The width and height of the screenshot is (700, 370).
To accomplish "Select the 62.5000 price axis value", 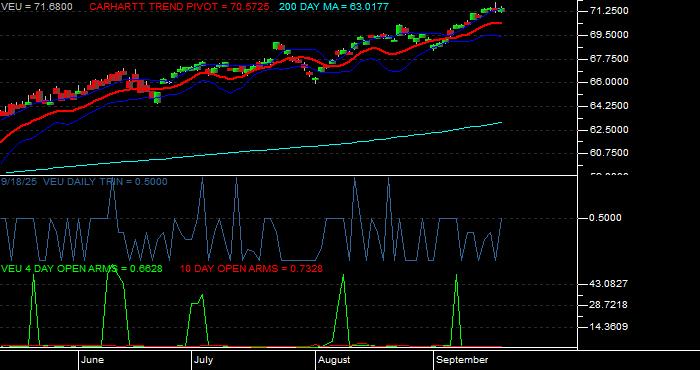I will point(609,129).
